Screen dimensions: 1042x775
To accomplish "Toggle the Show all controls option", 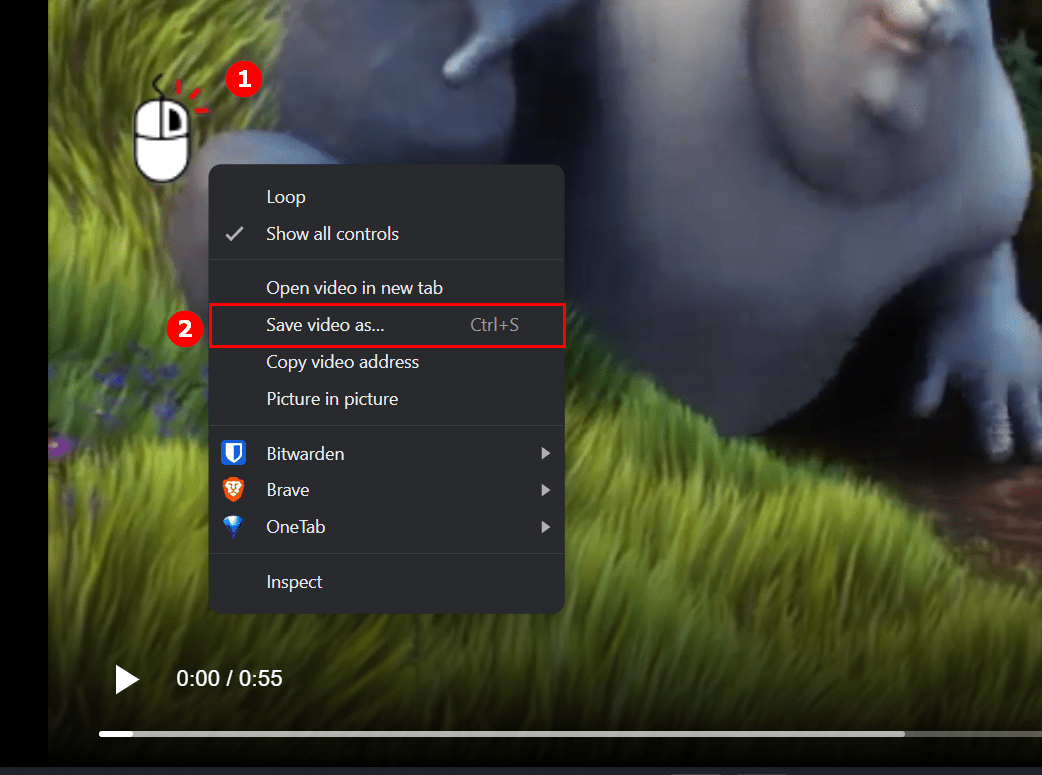I will tap(387, 234).
